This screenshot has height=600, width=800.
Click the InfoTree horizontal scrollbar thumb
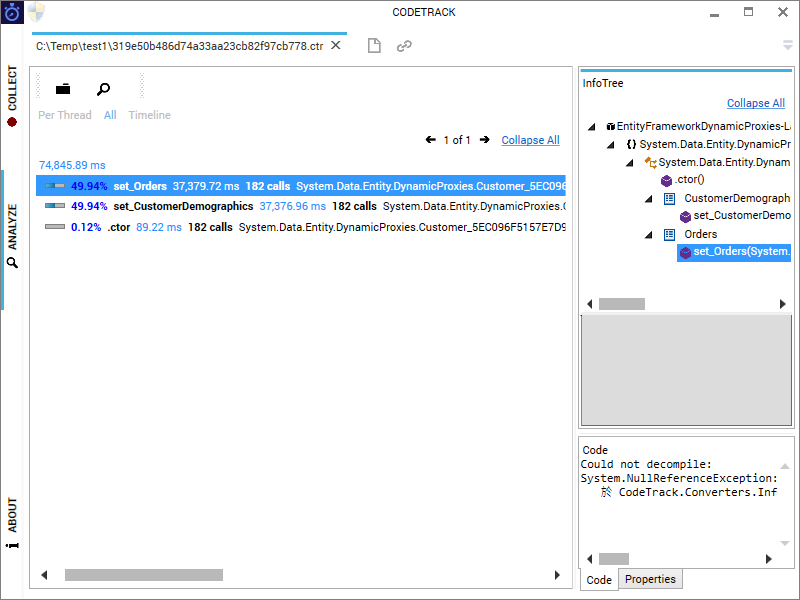[x=621, y=304]
